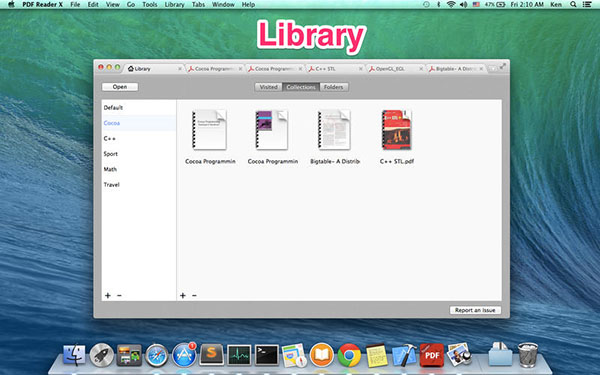600x375 pixels.
Task: Open Sublime Text from the Dock
Action: point(211,355)
